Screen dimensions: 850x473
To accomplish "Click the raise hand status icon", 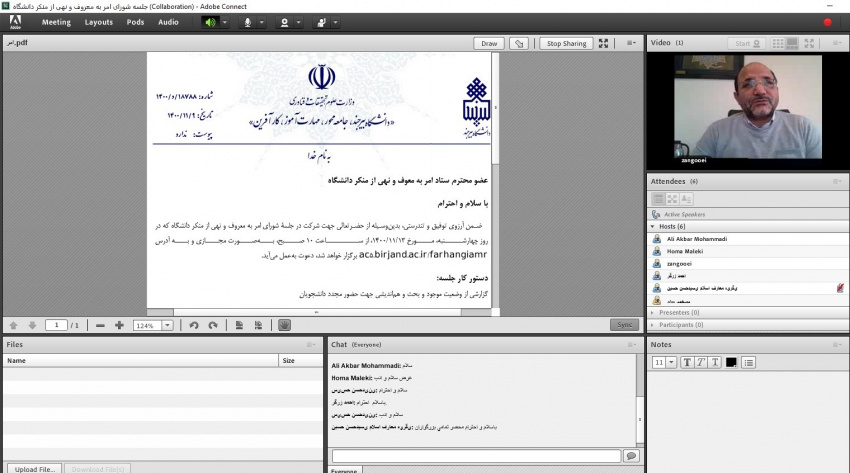I will point(321,22).
